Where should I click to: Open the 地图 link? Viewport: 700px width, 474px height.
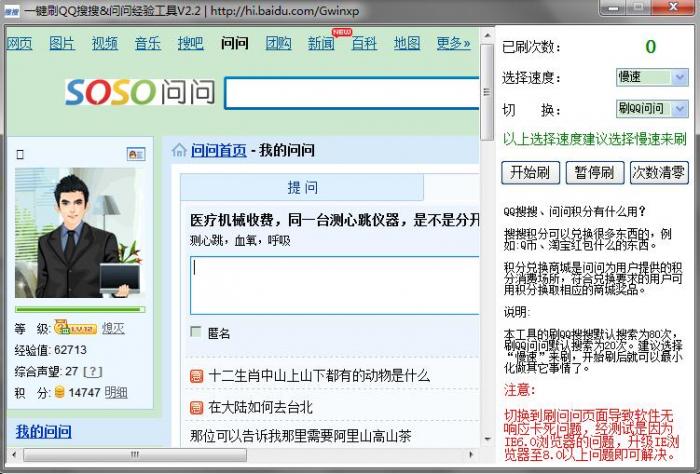[x=407, y=43]
